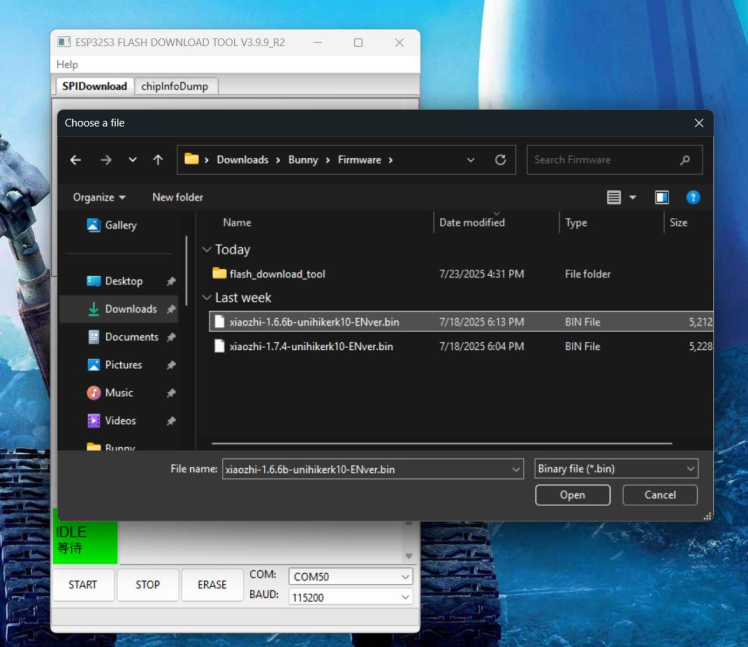Image resolution: width=748 pixels, height=647 pixels.
Task: Click the Forward navigation arrow
Action: point(105,160)
